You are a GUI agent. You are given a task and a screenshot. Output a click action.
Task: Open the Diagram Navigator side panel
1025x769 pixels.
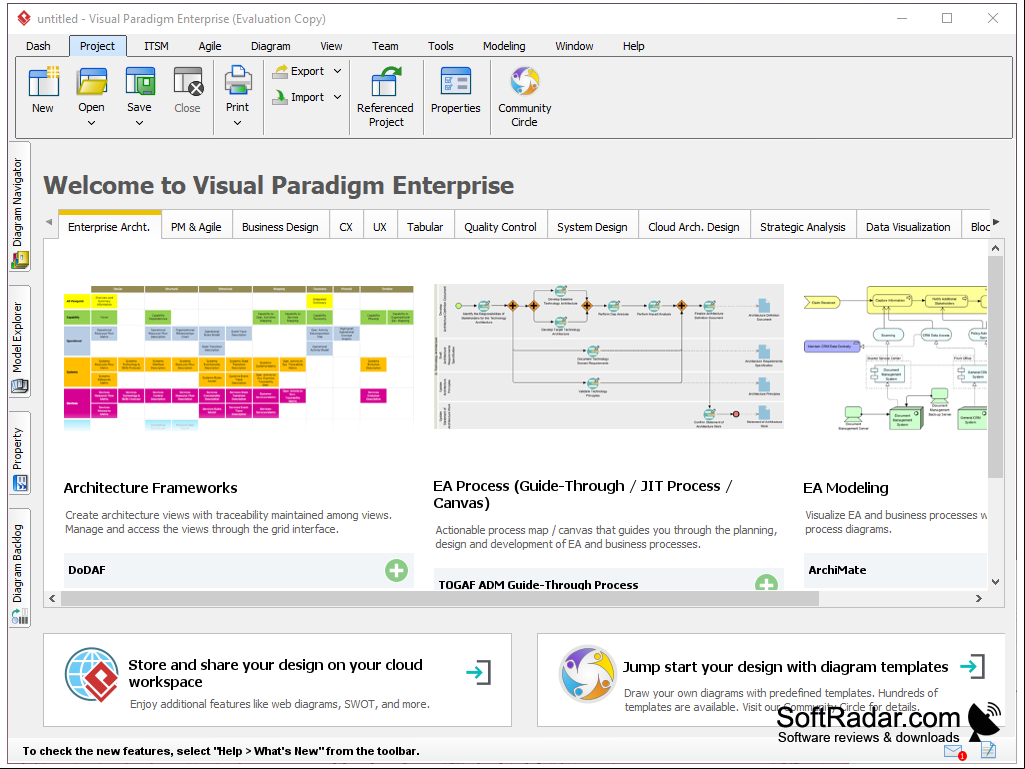(x=20, y=207)
